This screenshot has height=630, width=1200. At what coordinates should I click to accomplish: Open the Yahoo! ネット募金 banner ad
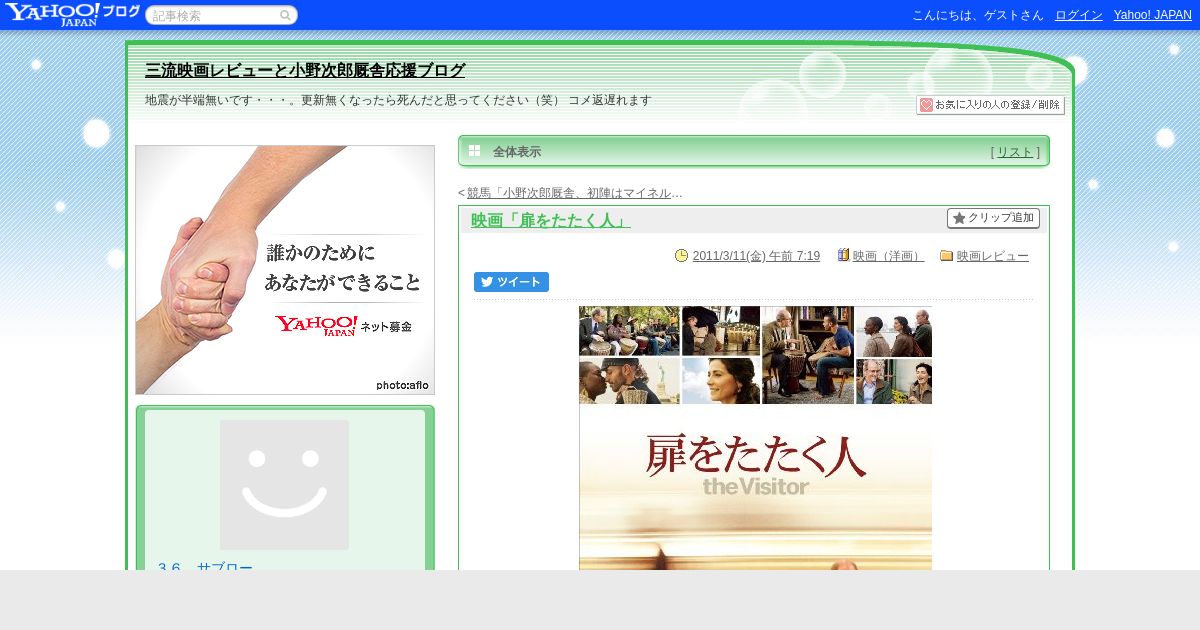285,270
